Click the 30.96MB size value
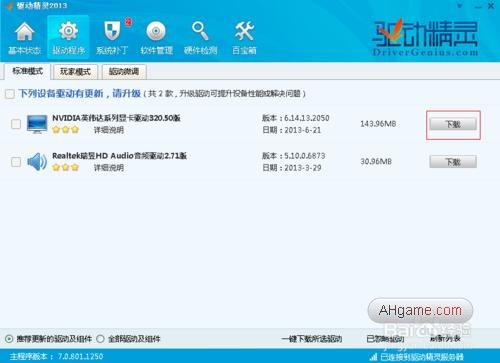This screenshot has width=500, height=363. pos(376,162)
